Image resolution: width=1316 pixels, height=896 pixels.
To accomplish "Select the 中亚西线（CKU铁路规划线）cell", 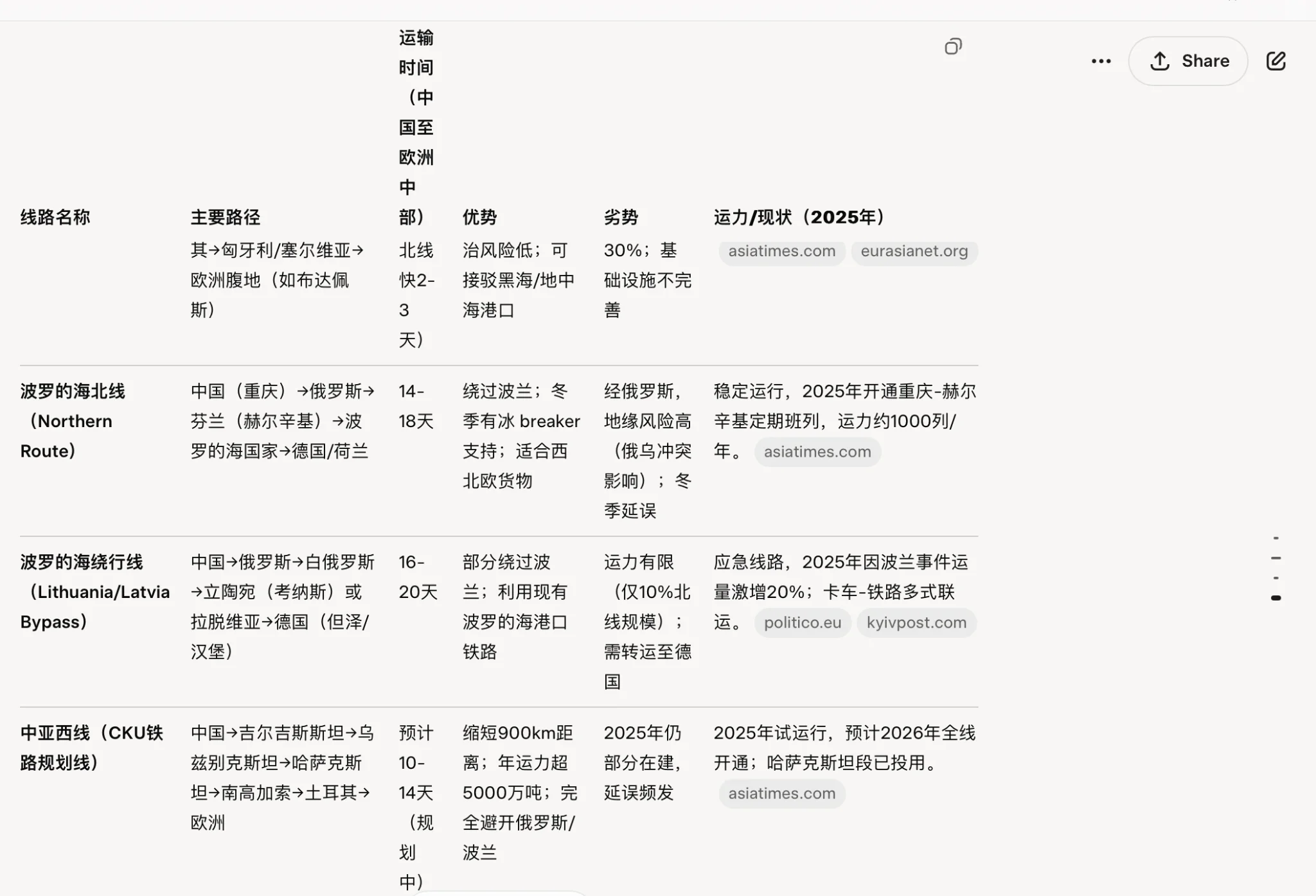I will click(91, 748).
